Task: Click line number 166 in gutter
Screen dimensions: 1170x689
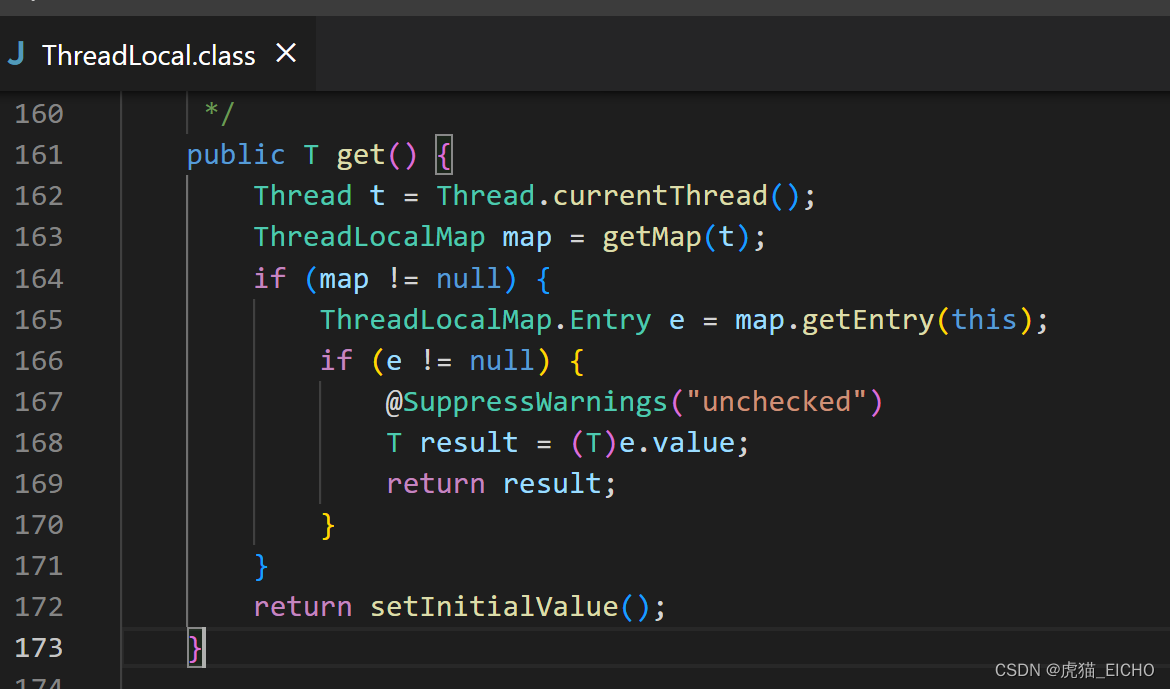Action: point(39,361)
